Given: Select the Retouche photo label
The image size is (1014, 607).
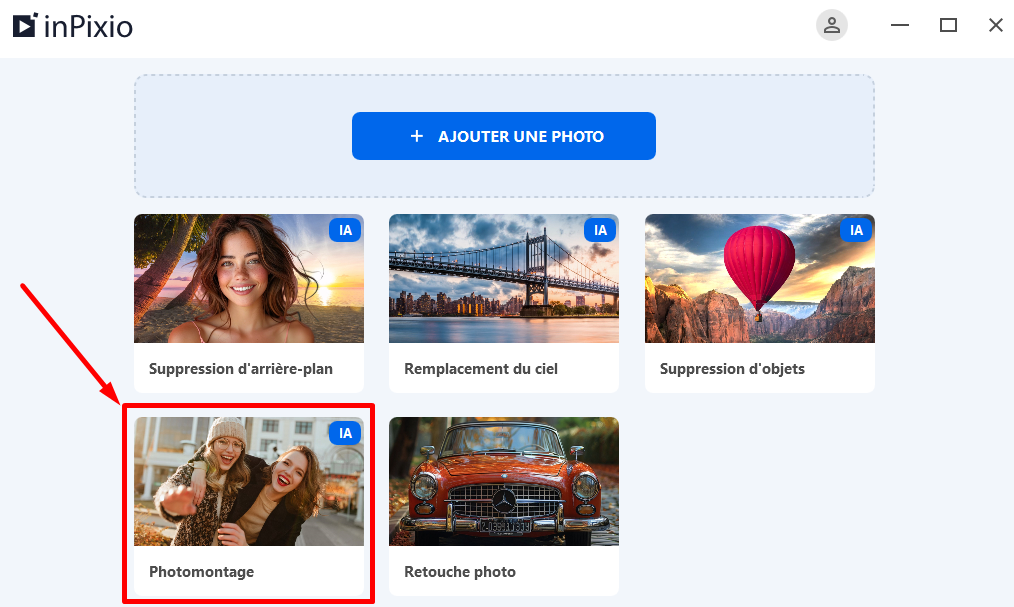Looking at the screenshot, I should 460,571.
